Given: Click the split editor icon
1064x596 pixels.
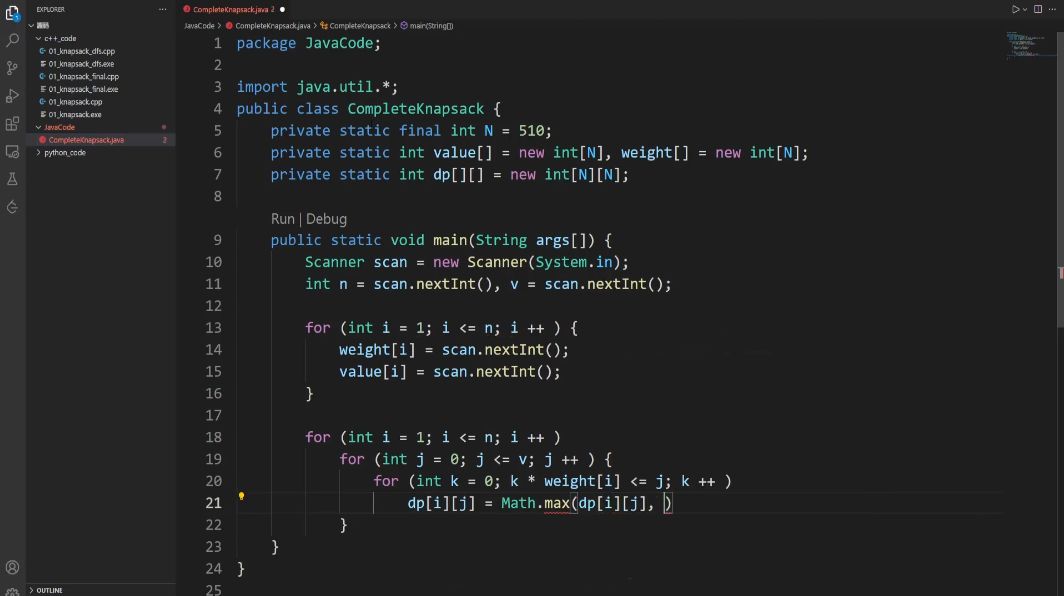Looking at the screenshot, I should [x=1037, y=9].
